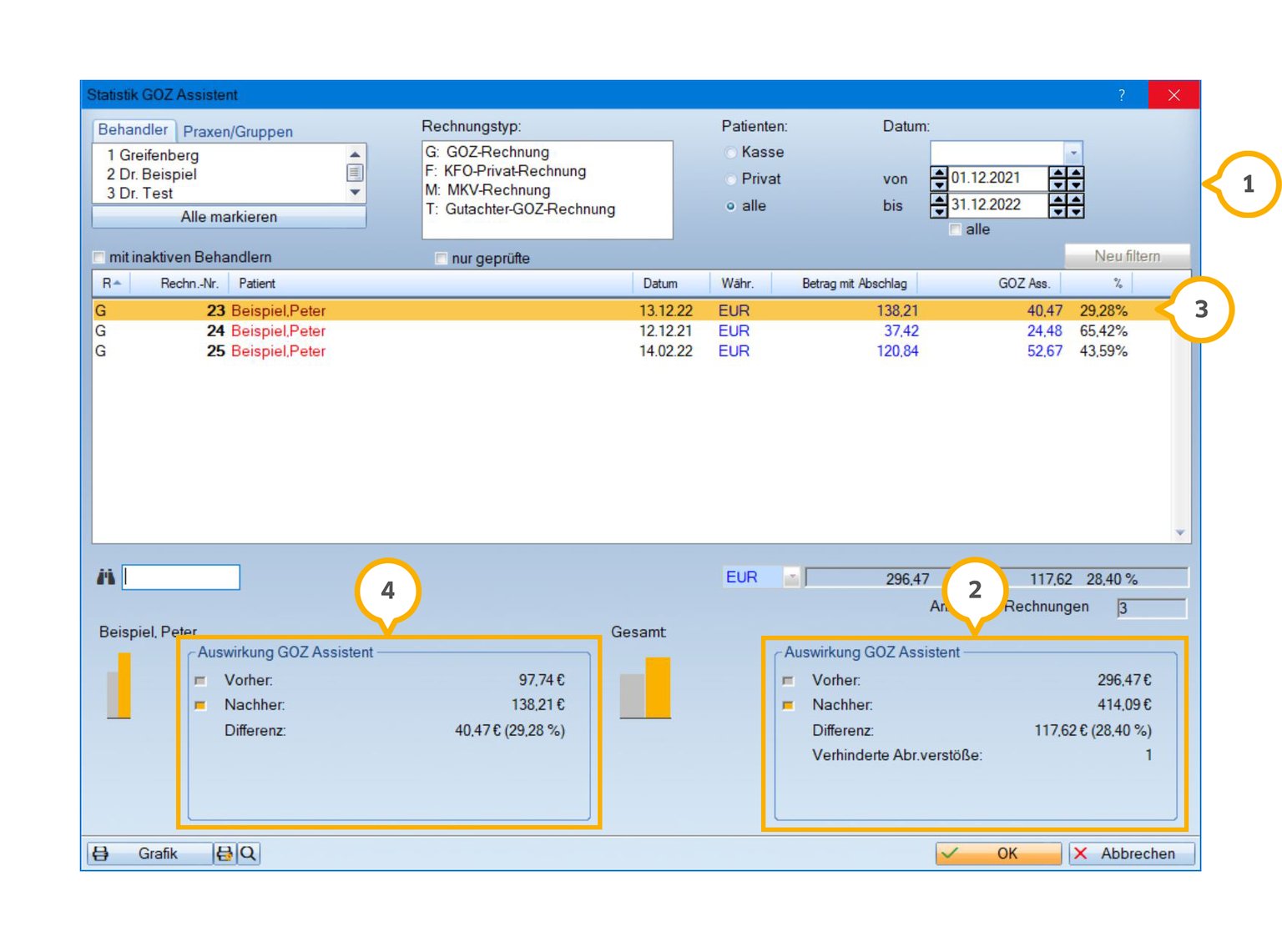Click the down arrow of the Behandler list scrollbar
1282x952 pixels.
point(355,193)
